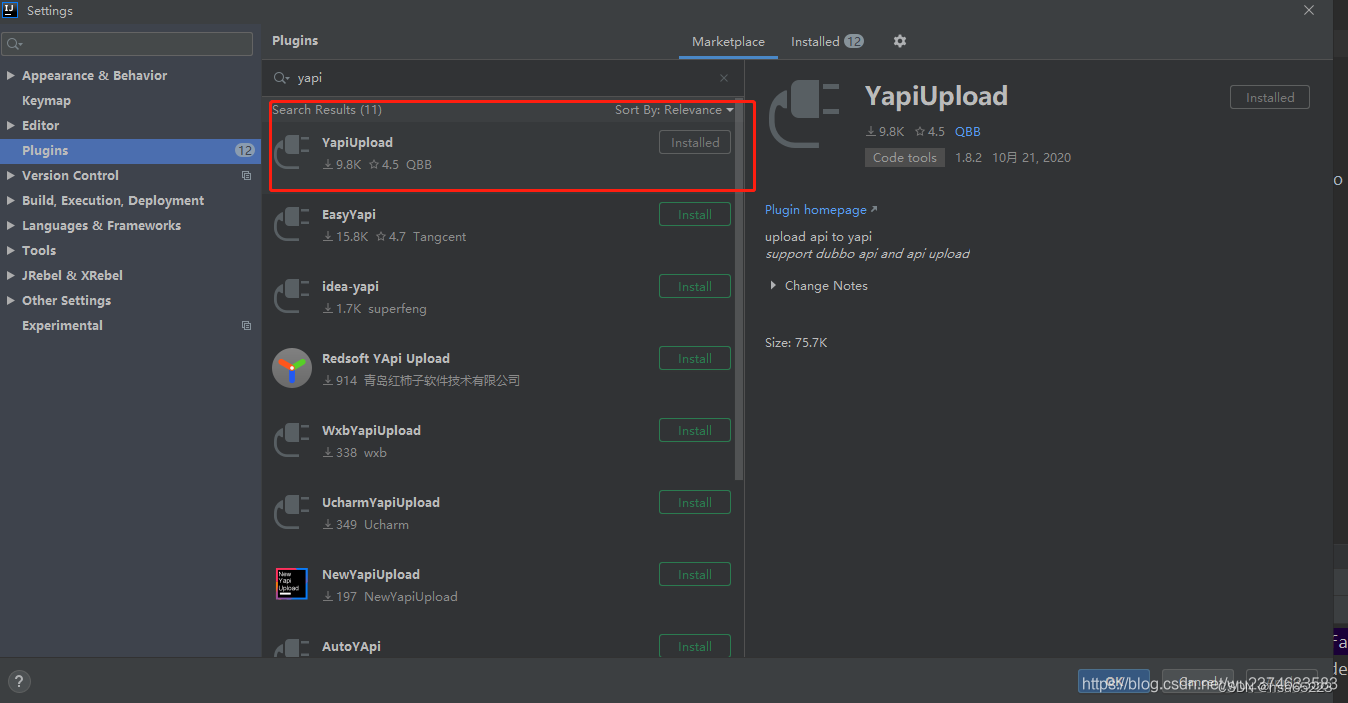This screenshot has width=1348, height=703.
Task: Click the plugins settings gear icon
Action: 900,41
